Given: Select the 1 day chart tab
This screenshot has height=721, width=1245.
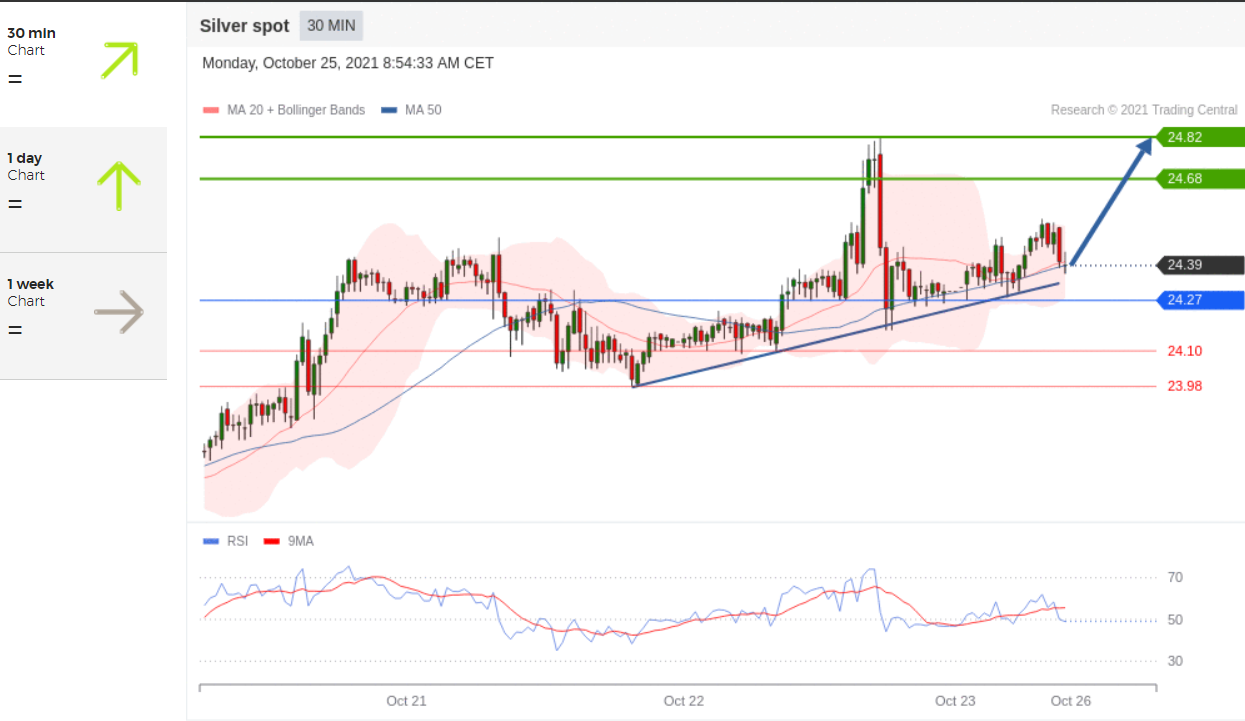Looking at the screenshot, I should [x=83, y=189].
